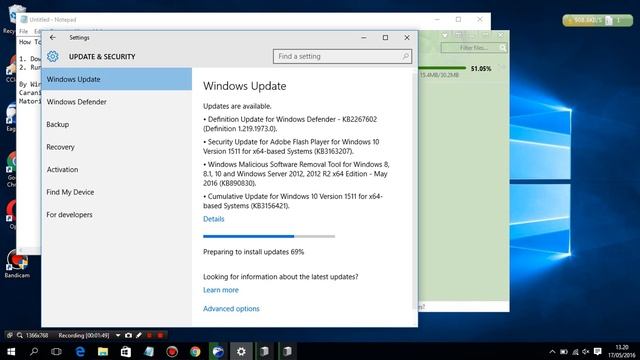Click the magnifier in Find a setting
This screenshot has height=360, width=640.
point(405,56)
